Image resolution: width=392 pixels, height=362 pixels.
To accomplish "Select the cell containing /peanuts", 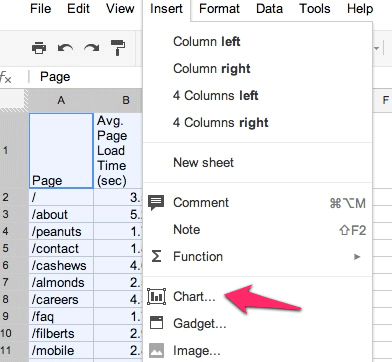I will click(x=61, y=231).
